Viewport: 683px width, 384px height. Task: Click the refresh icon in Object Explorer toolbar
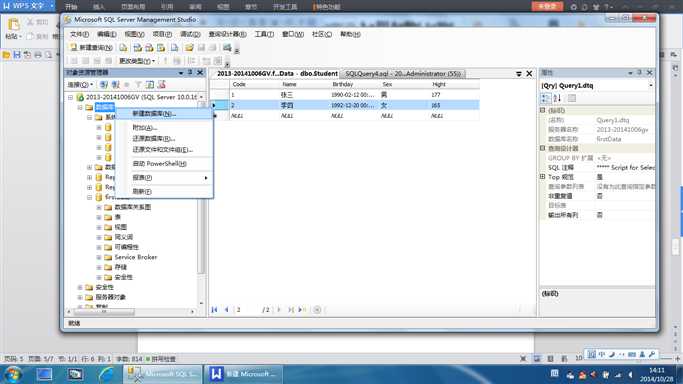point(150,84)
